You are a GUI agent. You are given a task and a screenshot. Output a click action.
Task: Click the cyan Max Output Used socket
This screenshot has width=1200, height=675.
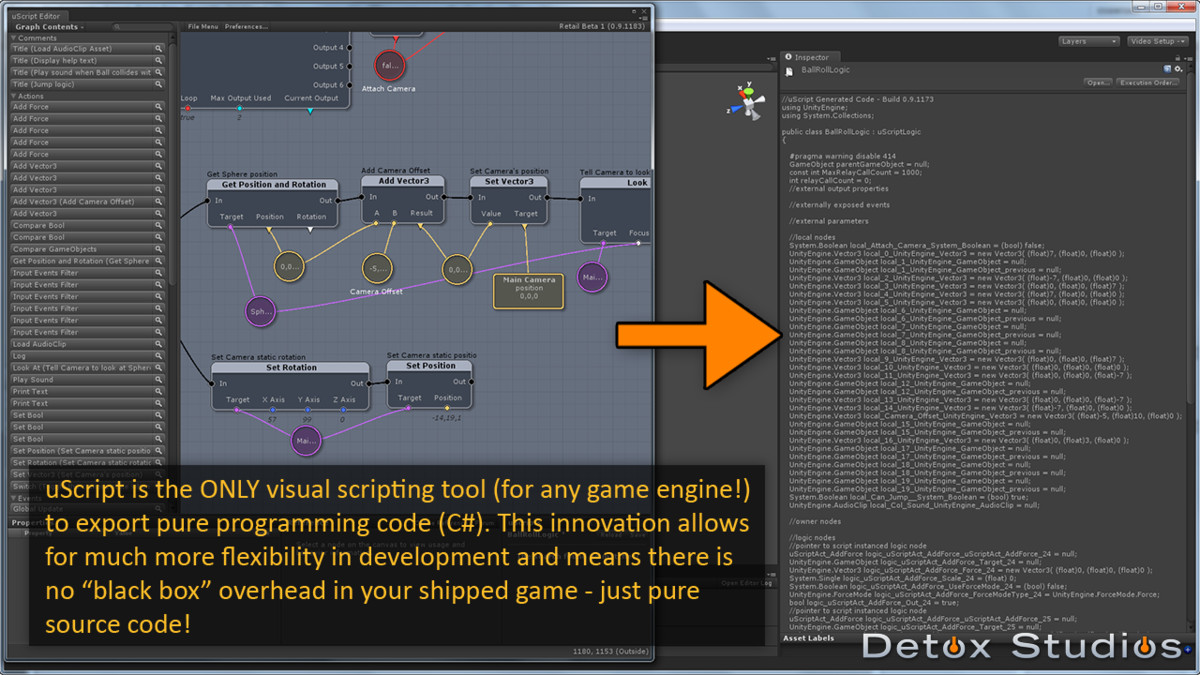click(240, 109)
